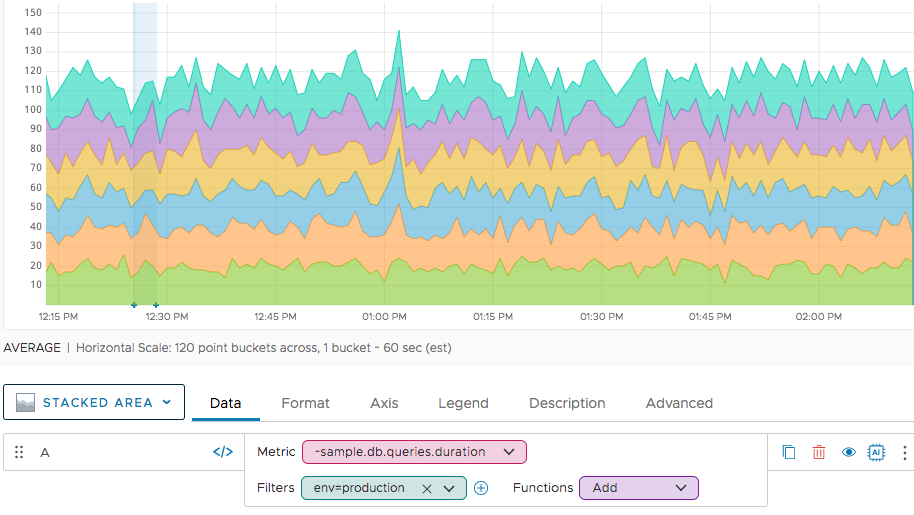Image resolution: width=914 pixels, height=515 pixels.
Task: Delete query A with the trash icon
Action: 819,452
